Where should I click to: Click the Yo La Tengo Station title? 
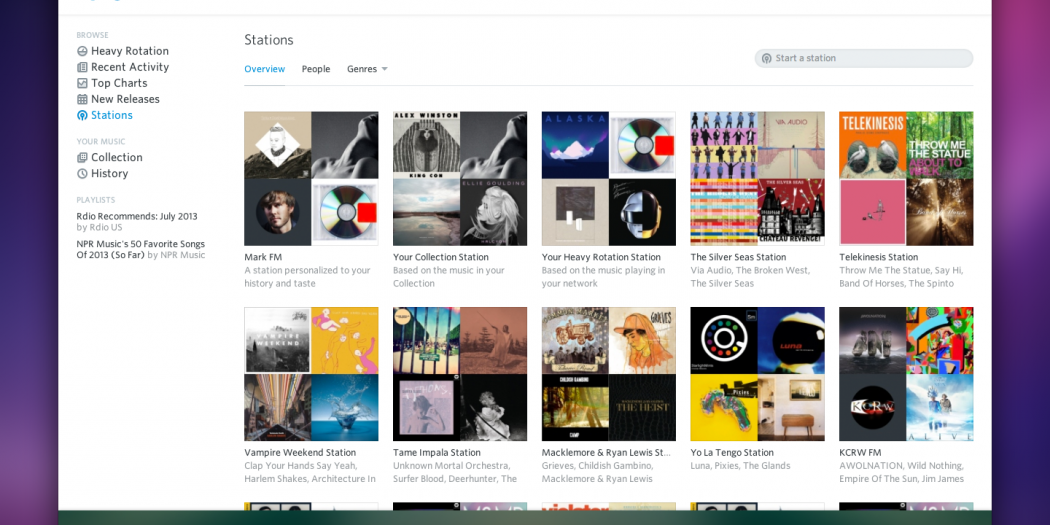(x=732, y=452)
